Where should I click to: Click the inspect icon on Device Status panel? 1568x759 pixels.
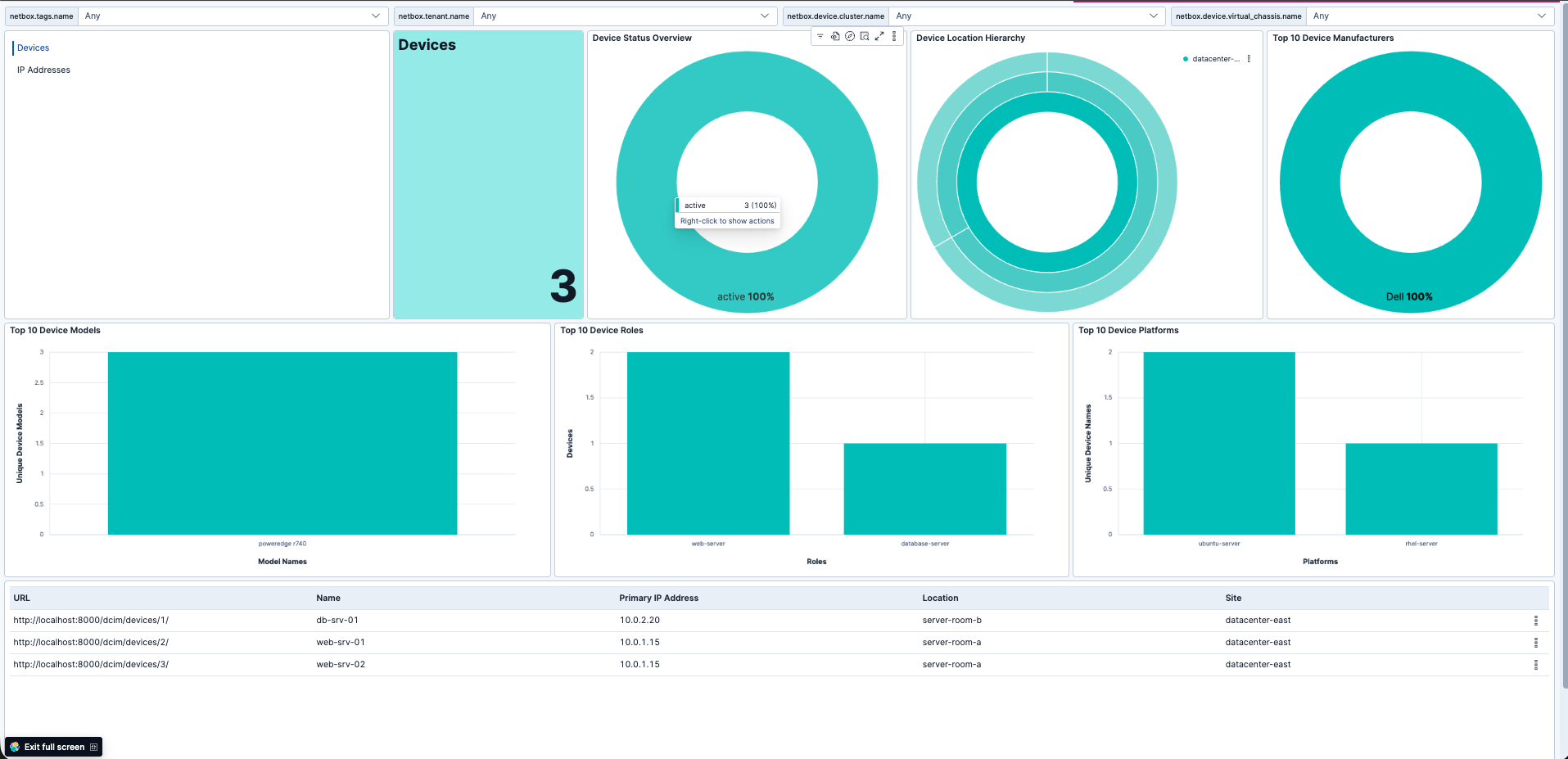[x=865, y=36]
